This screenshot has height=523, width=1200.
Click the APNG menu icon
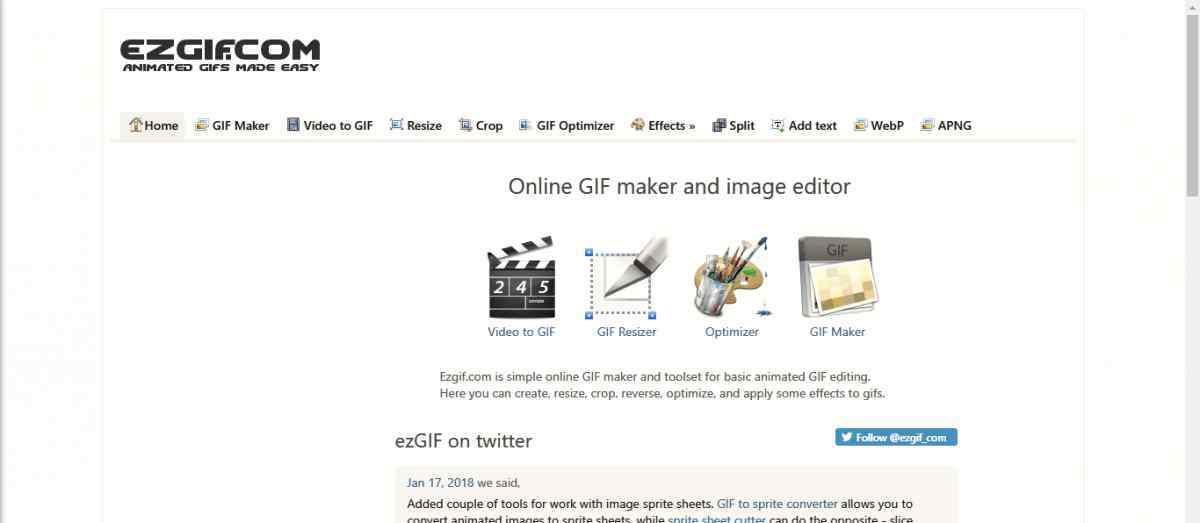pos(927,125)
